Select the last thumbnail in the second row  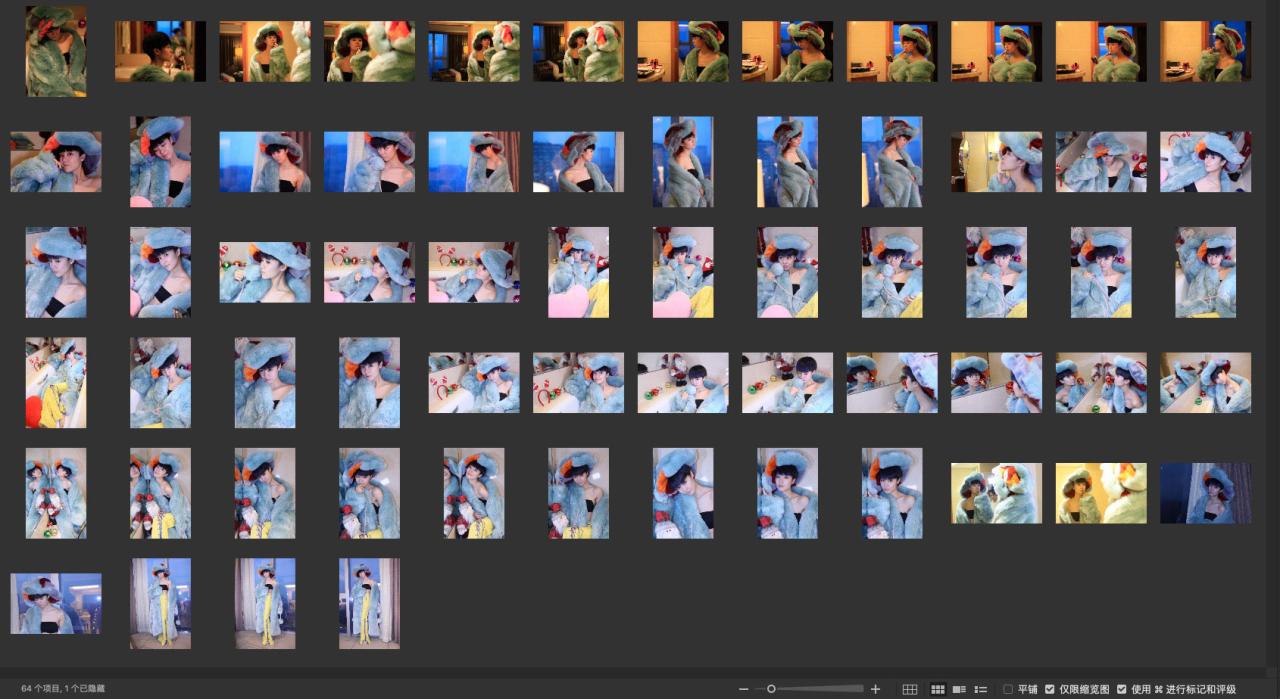[1205, 161]
